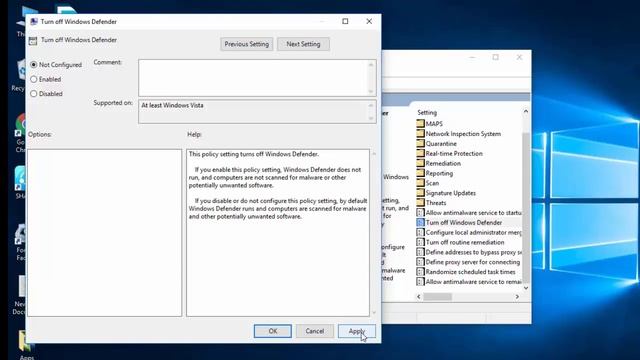Image resolution: width=640 pixels, height=360 pixels.
Task: Click the Help text area
Action: coord(278,233)
